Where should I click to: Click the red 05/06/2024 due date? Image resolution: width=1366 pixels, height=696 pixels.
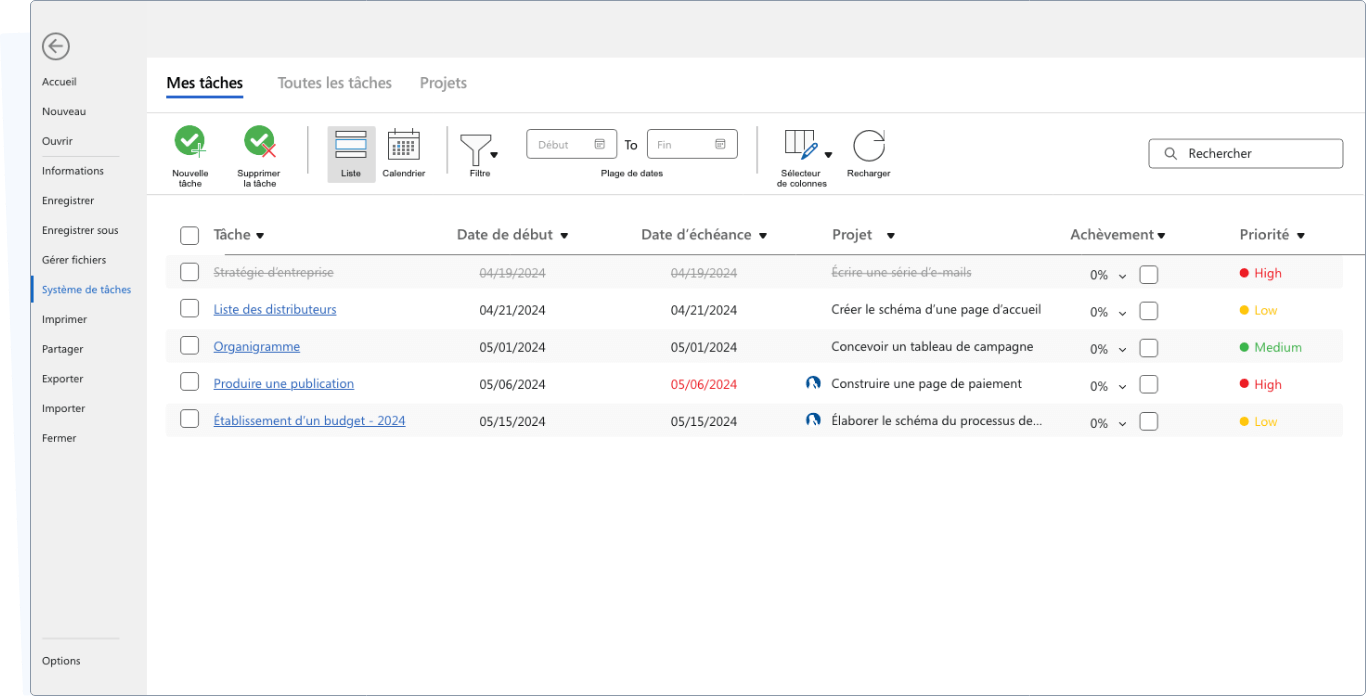click(704, 384)
